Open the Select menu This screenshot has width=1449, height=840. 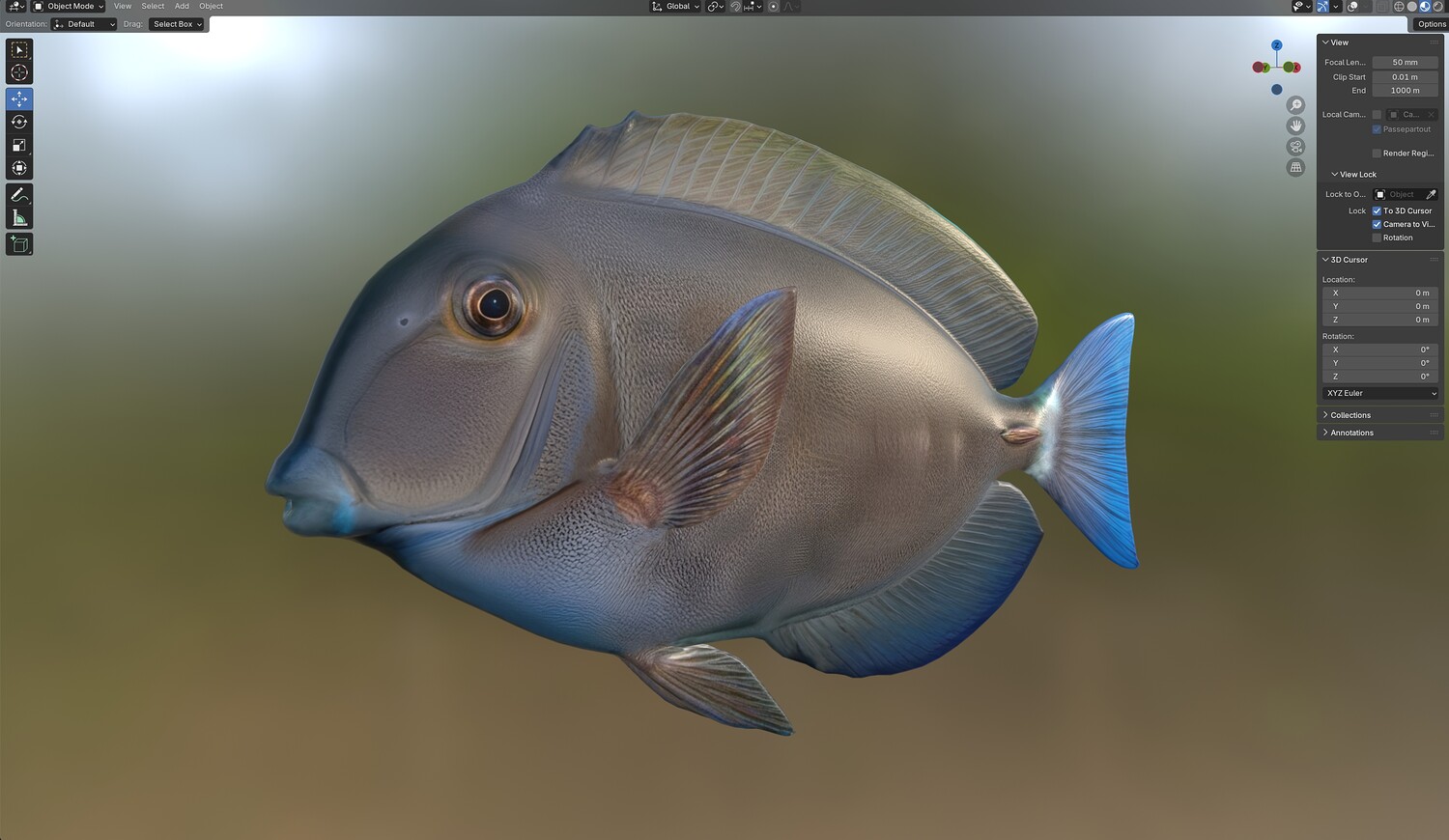point(153,6)
